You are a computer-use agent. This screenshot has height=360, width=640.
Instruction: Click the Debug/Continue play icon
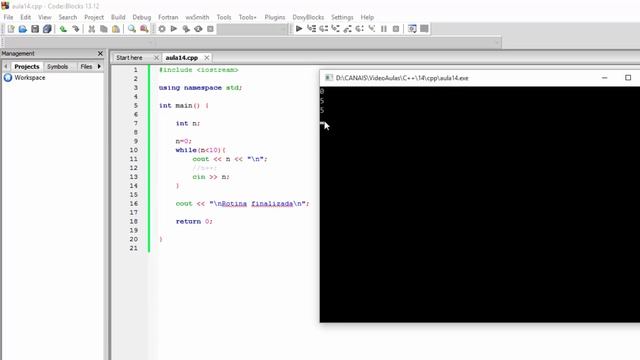point(299,29)
